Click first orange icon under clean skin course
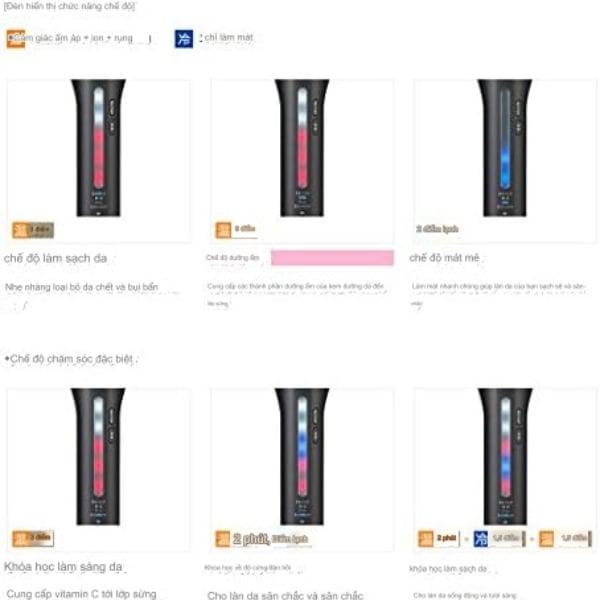This screenshot has height=600, width=600. (x=426, y=539)
